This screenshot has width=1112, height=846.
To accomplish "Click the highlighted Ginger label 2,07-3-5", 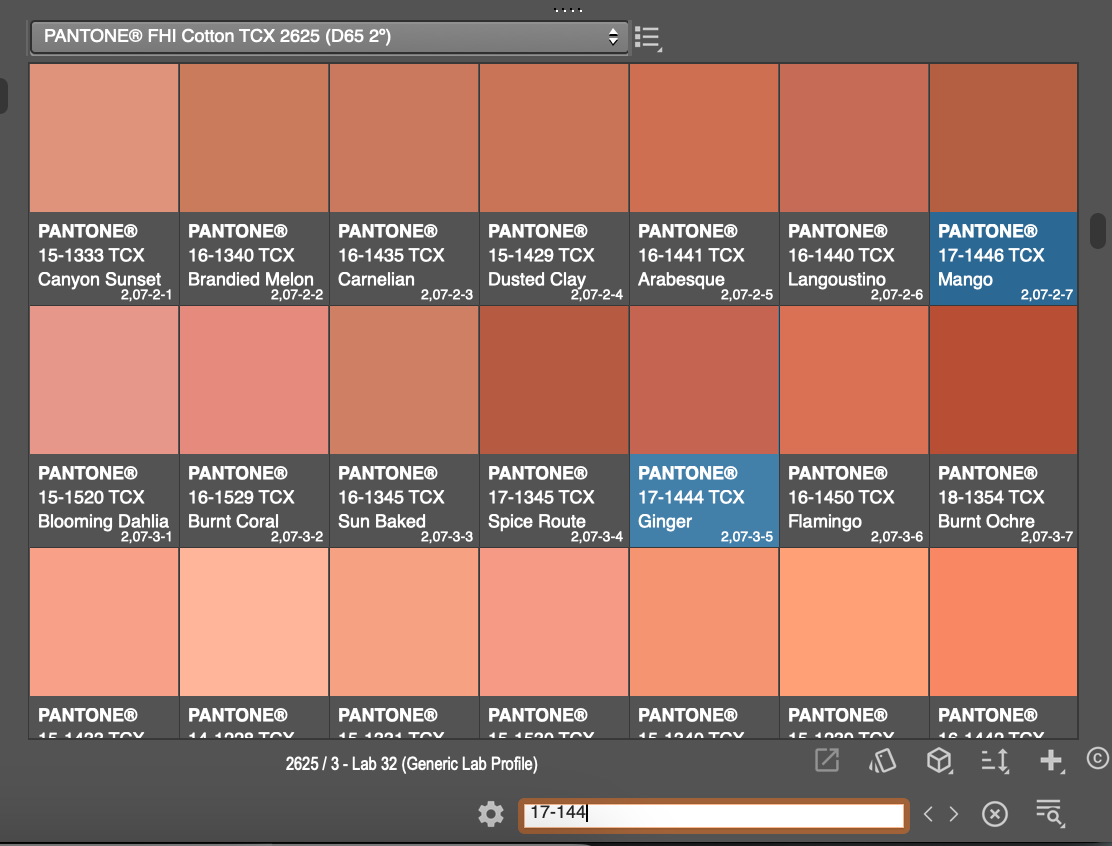I will (704, 501).
